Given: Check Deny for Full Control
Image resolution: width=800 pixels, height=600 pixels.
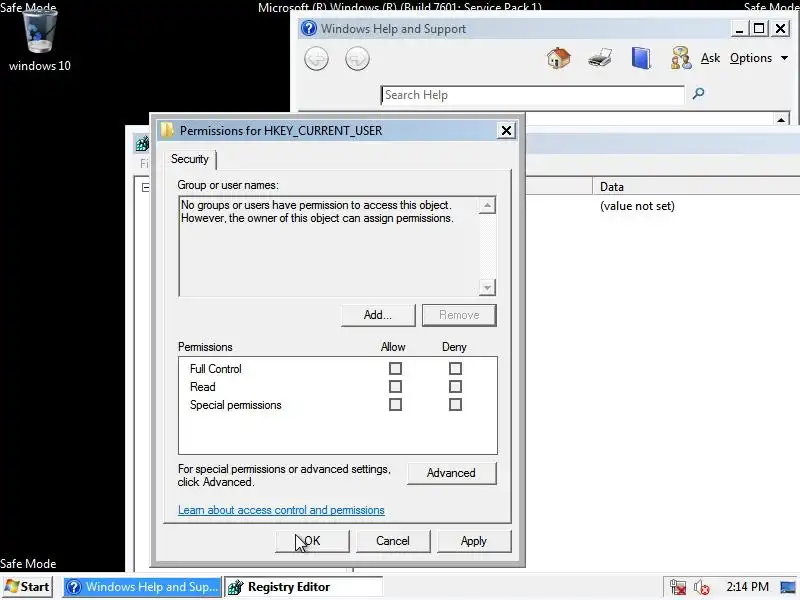Looking at the screenshot, I should [x=455, y=368].
